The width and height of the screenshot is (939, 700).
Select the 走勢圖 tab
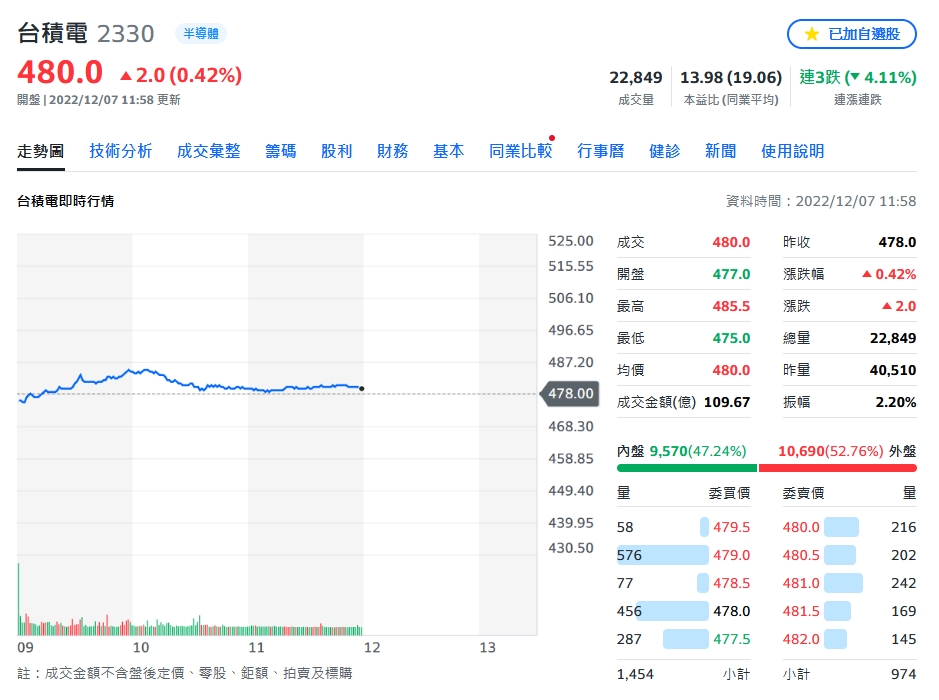pyautogui.click(x=41, y=151)
